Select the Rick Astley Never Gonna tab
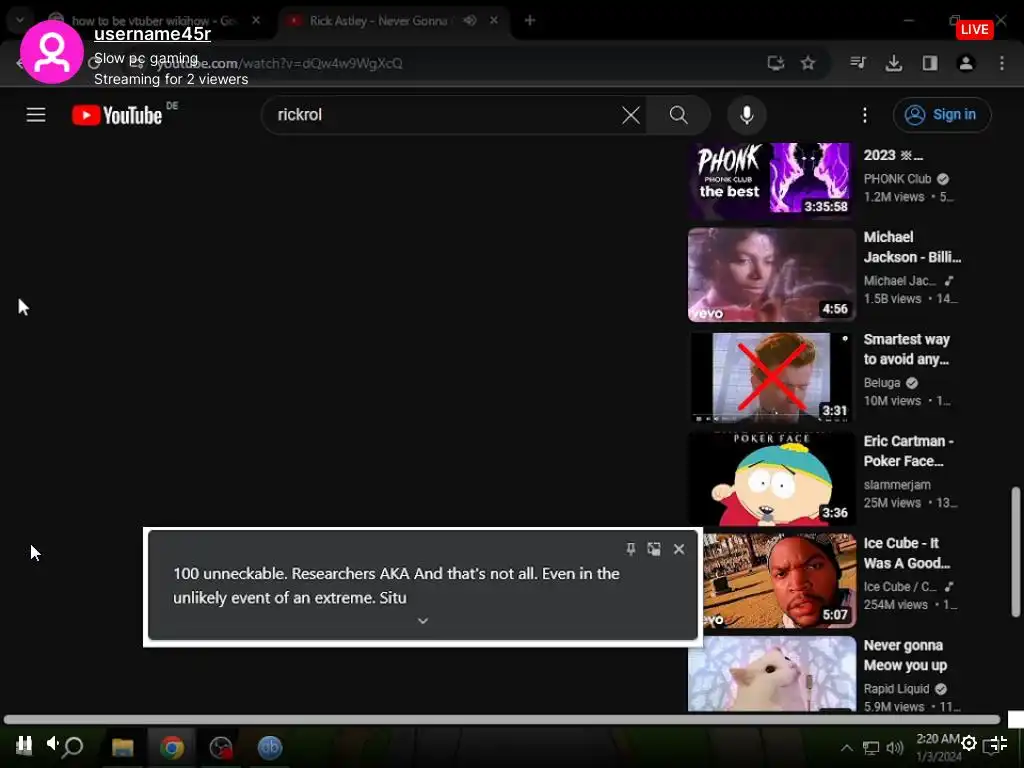Screen dimensions: 1024x768 pyautogui.click(x=377, y=21)
